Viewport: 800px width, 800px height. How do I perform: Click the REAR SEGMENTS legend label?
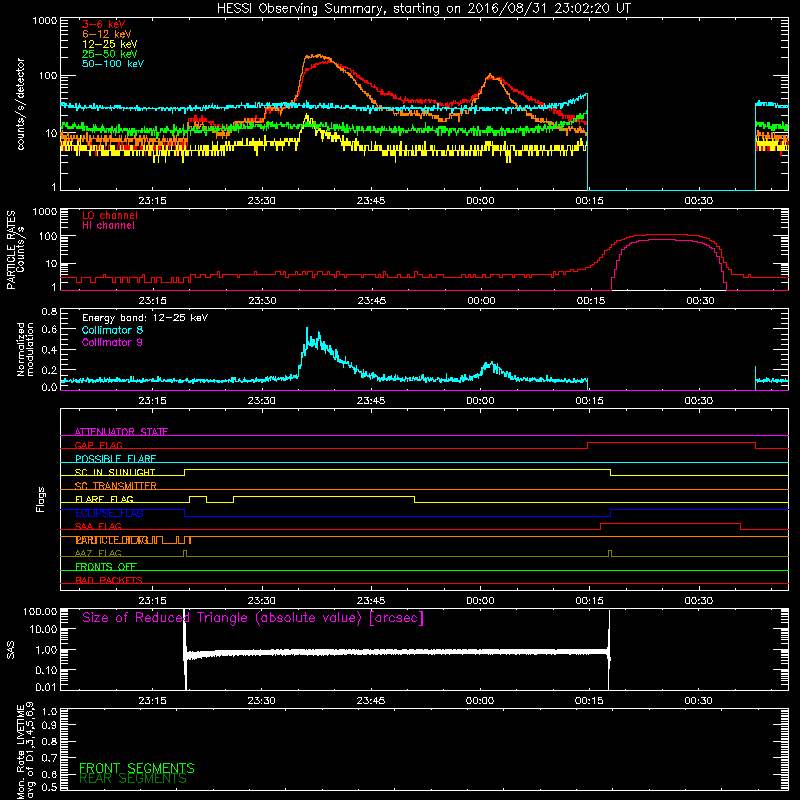tap(133, 779)
